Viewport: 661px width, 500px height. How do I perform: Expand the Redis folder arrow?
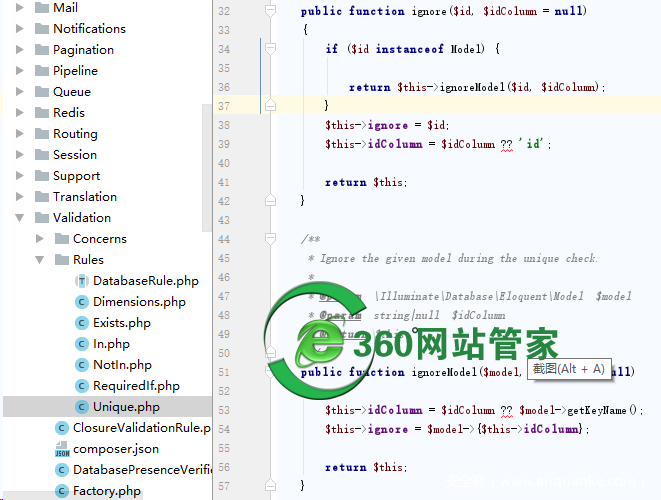(x=19, y=113)
